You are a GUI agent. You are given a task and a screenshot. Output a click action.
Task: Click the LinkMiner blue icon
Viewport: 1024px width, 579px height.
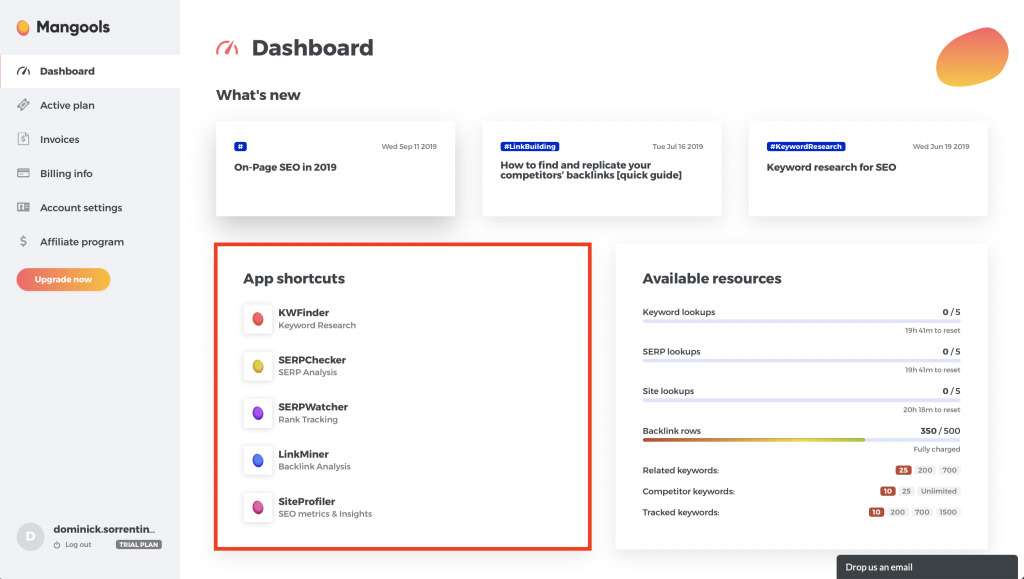[258, 460]
